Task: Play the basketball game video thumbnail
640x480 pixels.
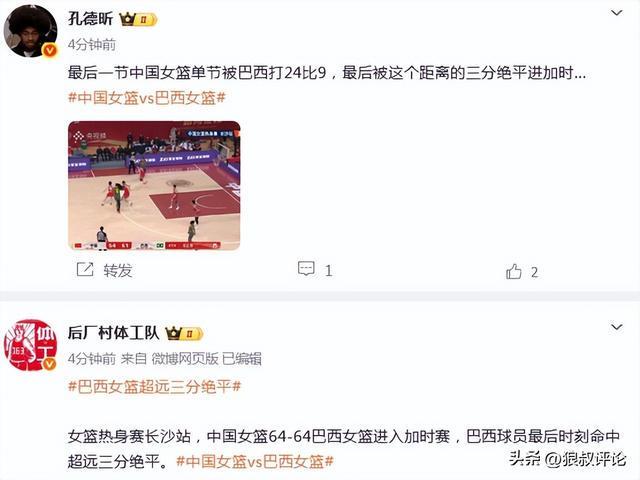Action: click(154, 186)
